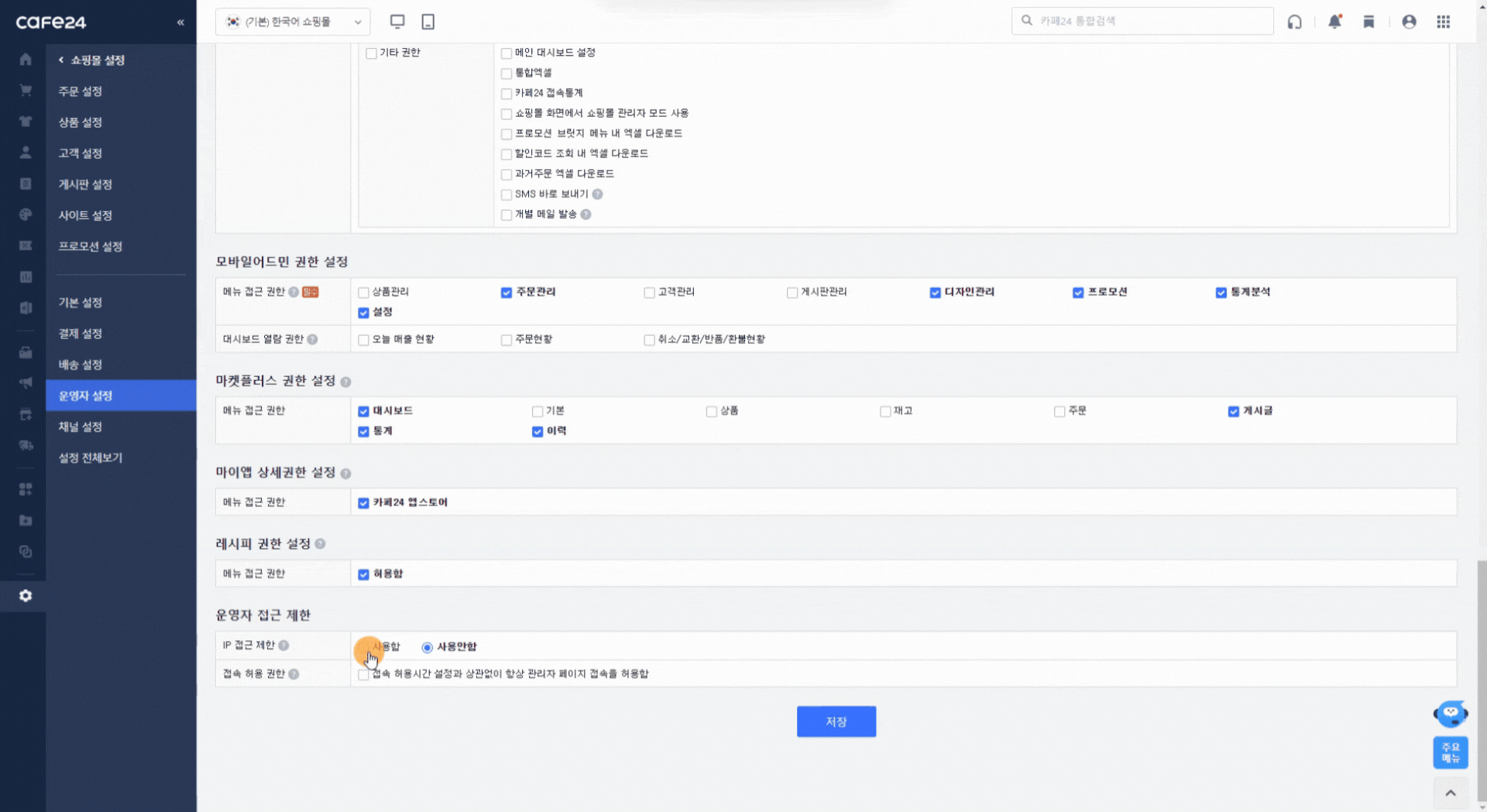Open the 한국어 쇼핑몰 language dropdown

click(x=293, y=22)
